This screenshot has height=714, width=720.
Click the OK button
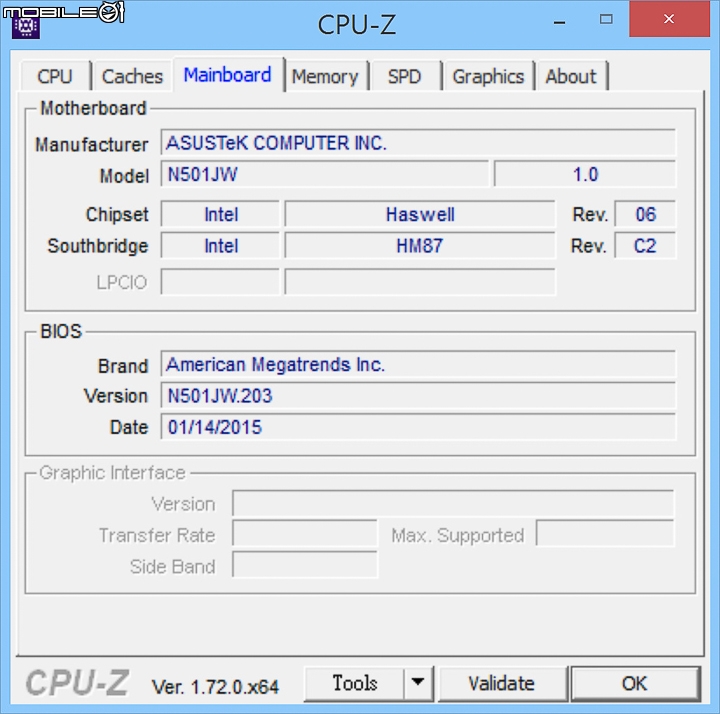[x=635, y=683]
